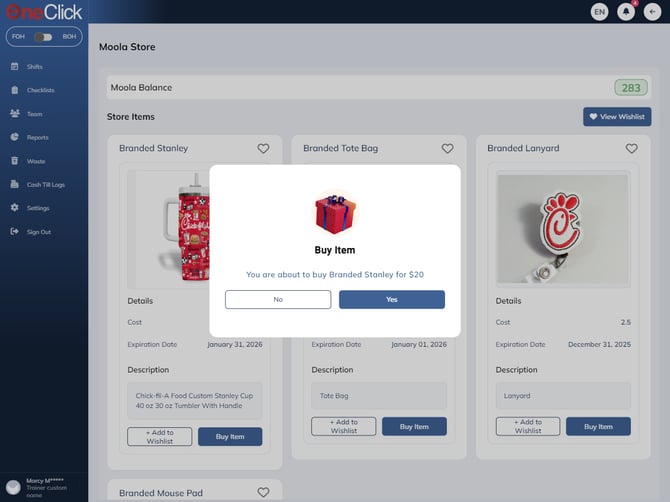
Task: Toggle the FOH/BOH switch
Action: (x=43, y=37)
